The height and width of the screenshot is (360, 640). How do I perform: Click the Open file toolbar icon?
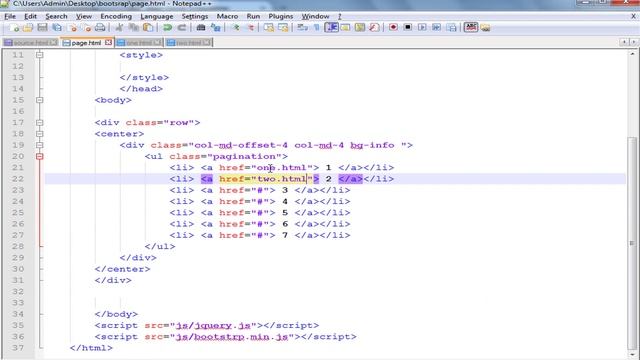[x=28, y=28]
